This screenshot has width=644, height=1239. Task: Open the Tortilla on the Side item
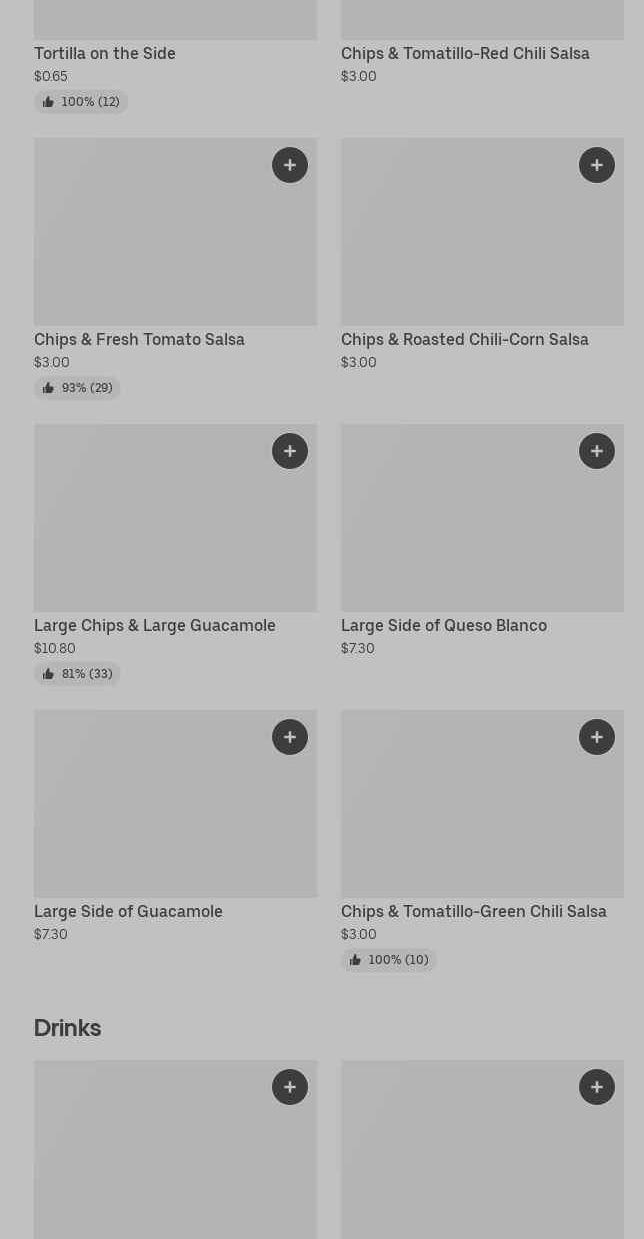click(105, 53)
